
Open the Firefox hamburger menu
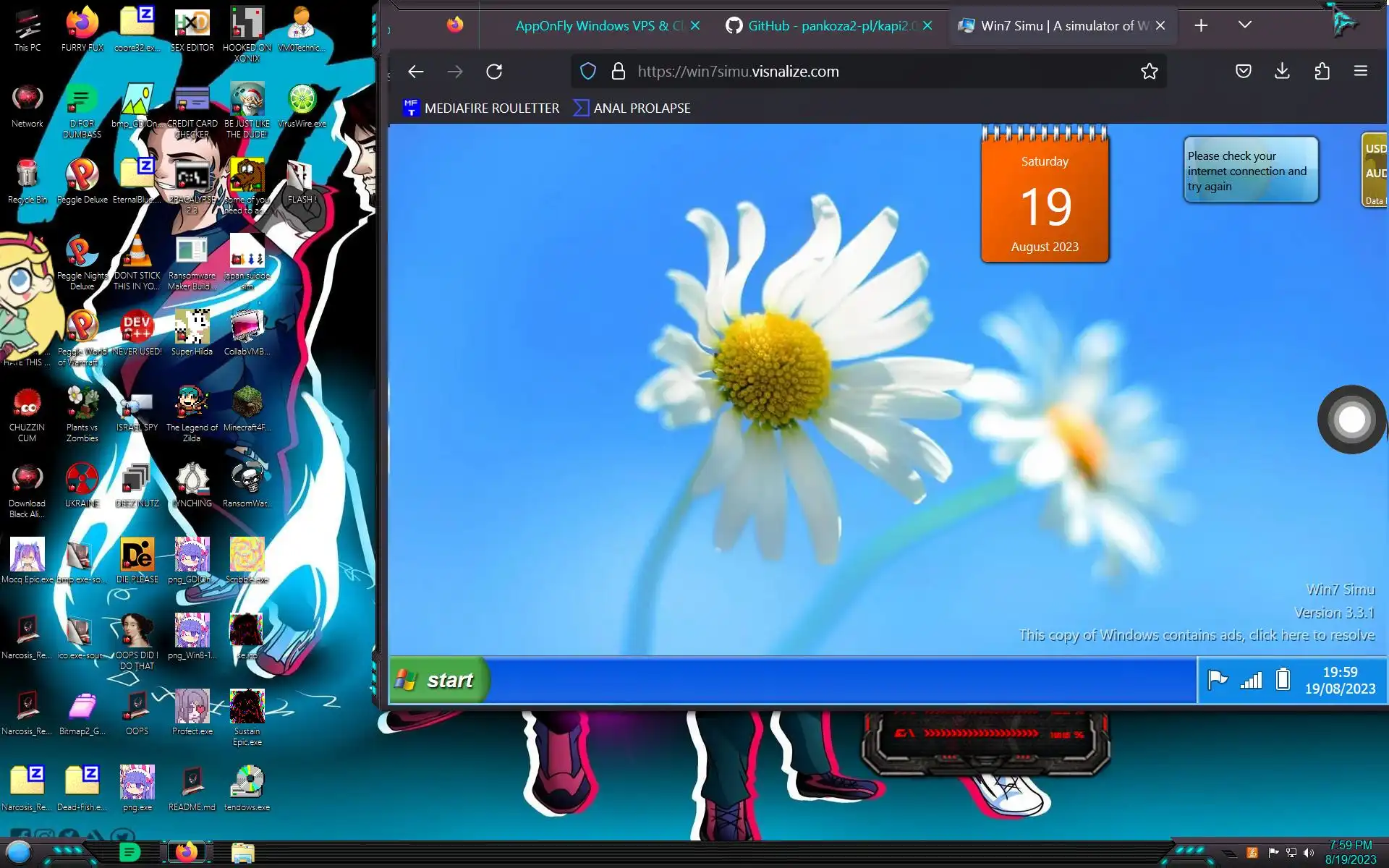(1360, 71)
